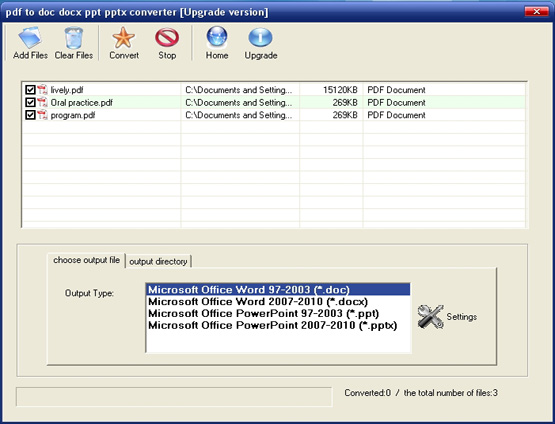555x424 pixels.
Task: Click the PDF icon beside program.pdf
Action: pyautogui.click(x=42, y=115)
